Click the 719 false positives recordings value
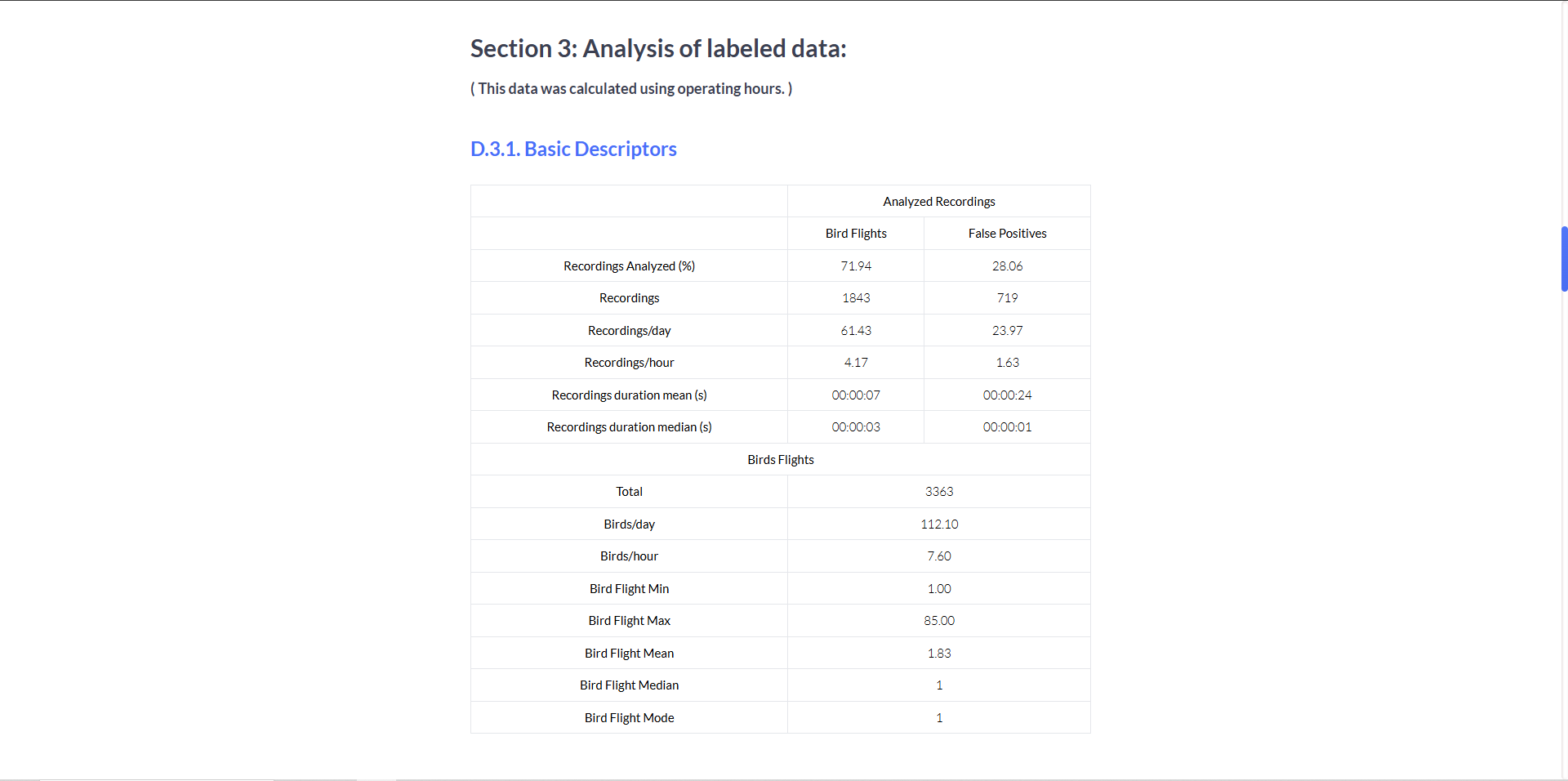This screenshot has width=1568, height=781. (x=1007, y=298)
